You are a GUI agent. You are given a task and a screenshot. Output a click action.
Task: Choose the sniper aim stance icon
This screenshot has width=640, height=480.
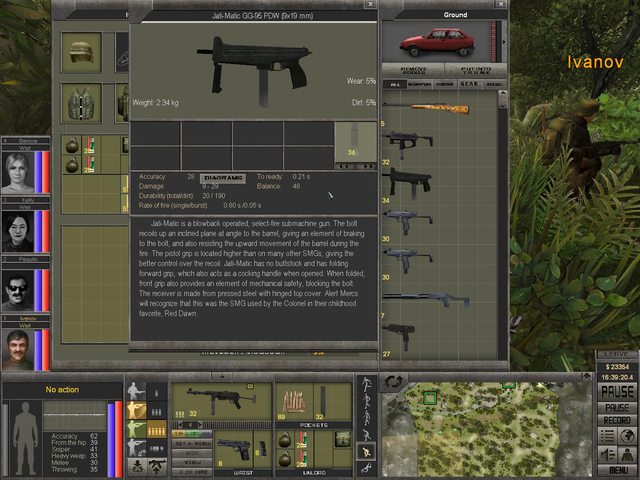pyautogui.click(x=136, y=447)
